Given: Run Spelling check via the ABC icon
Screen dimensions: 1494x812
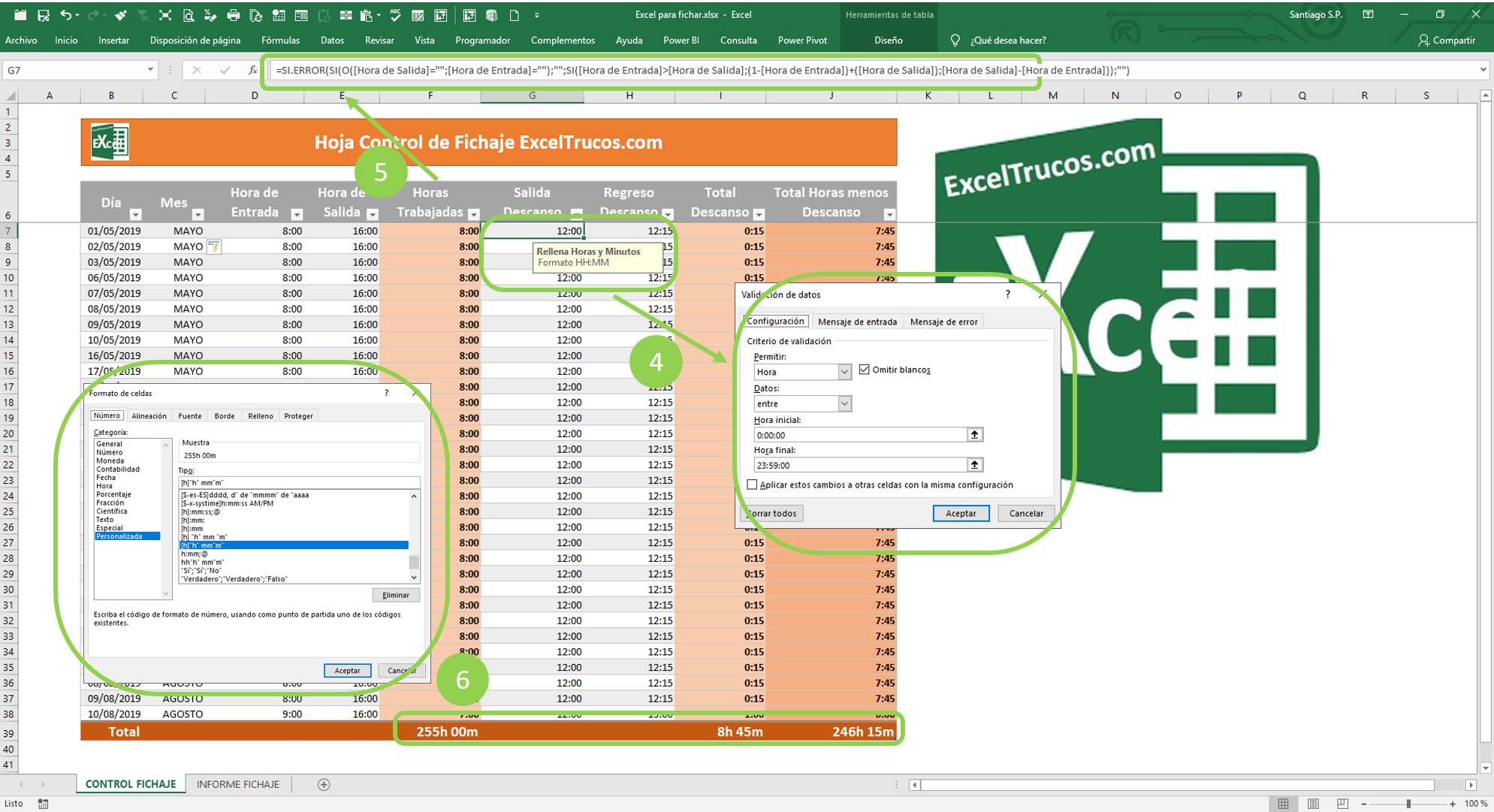Looking at the screenshot, I should [394, 14].
